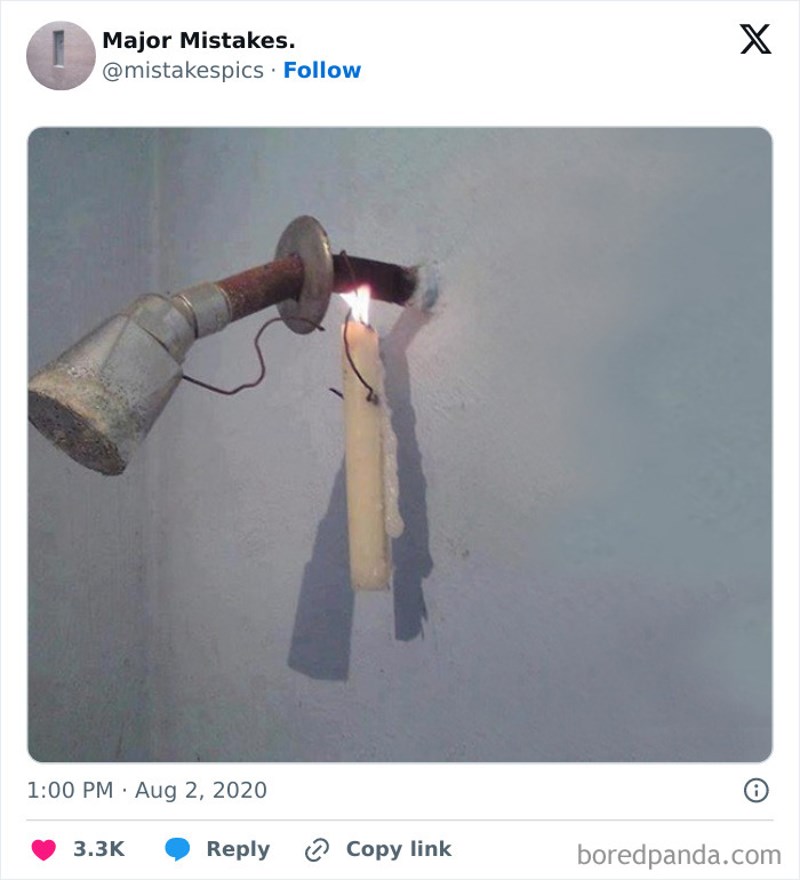View the 3.3K likes count

(x=99, y=849)
